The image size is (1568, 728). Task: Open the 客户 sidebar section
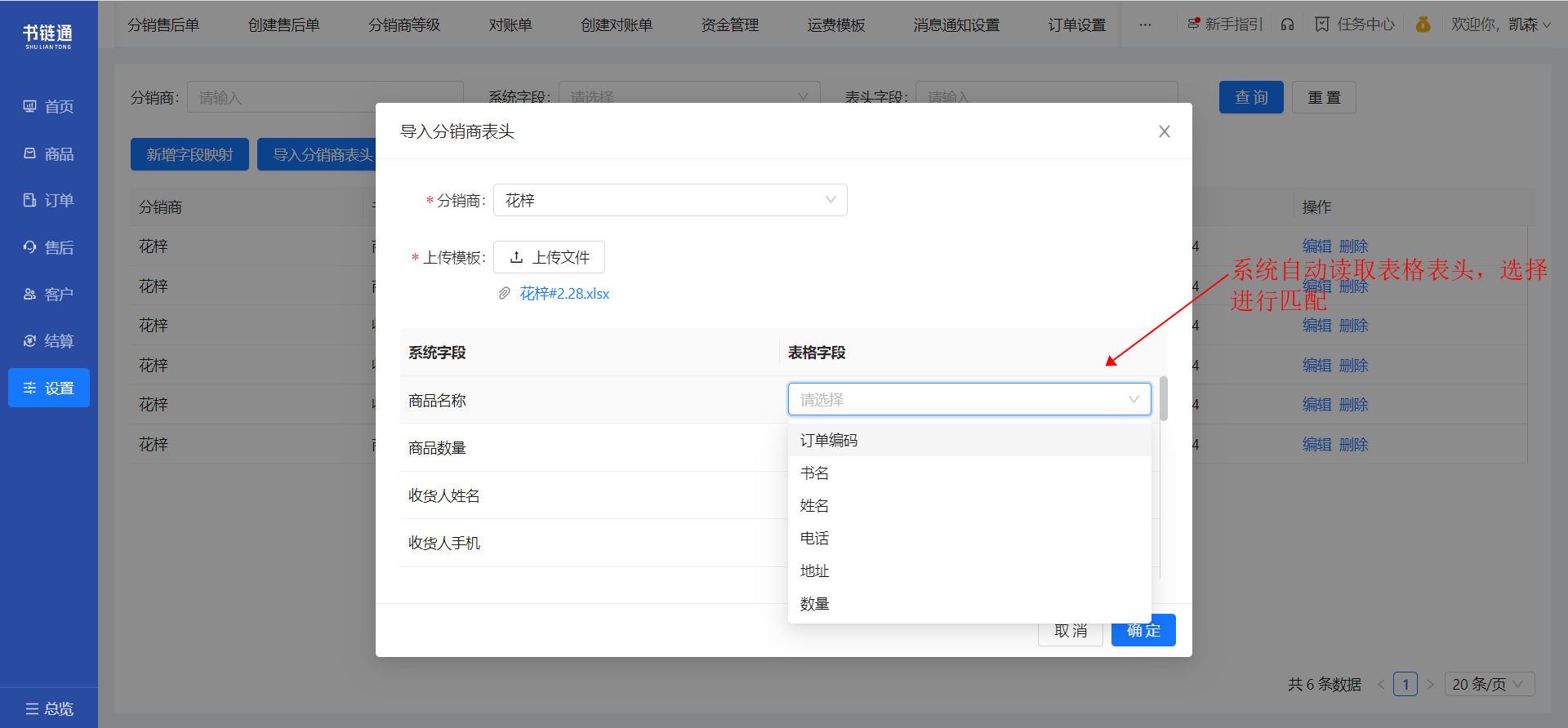(x=48, y=294)
